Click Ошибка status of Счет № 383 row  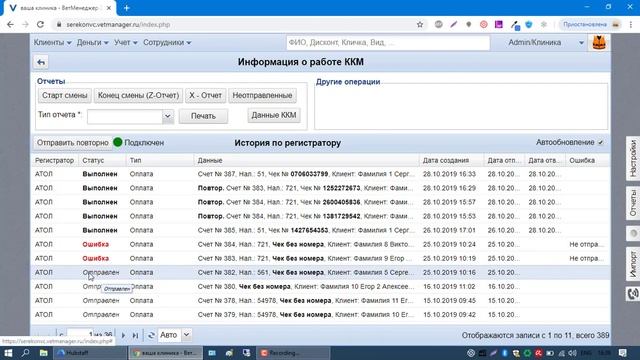click(x=96, y=258)
